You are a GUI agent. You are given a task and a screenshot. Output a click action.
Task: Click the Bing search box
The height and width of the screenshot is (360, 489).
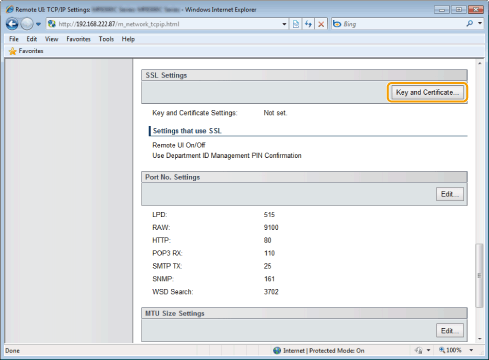tap(403, 24)
